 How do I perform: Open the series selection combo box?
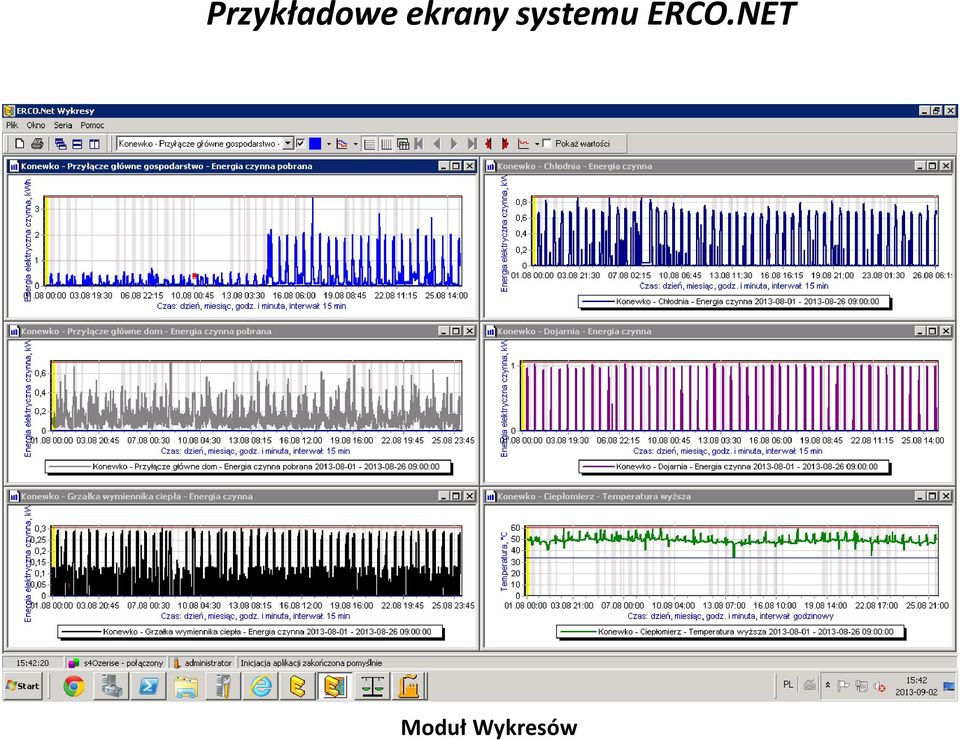(x=205, y=144)
